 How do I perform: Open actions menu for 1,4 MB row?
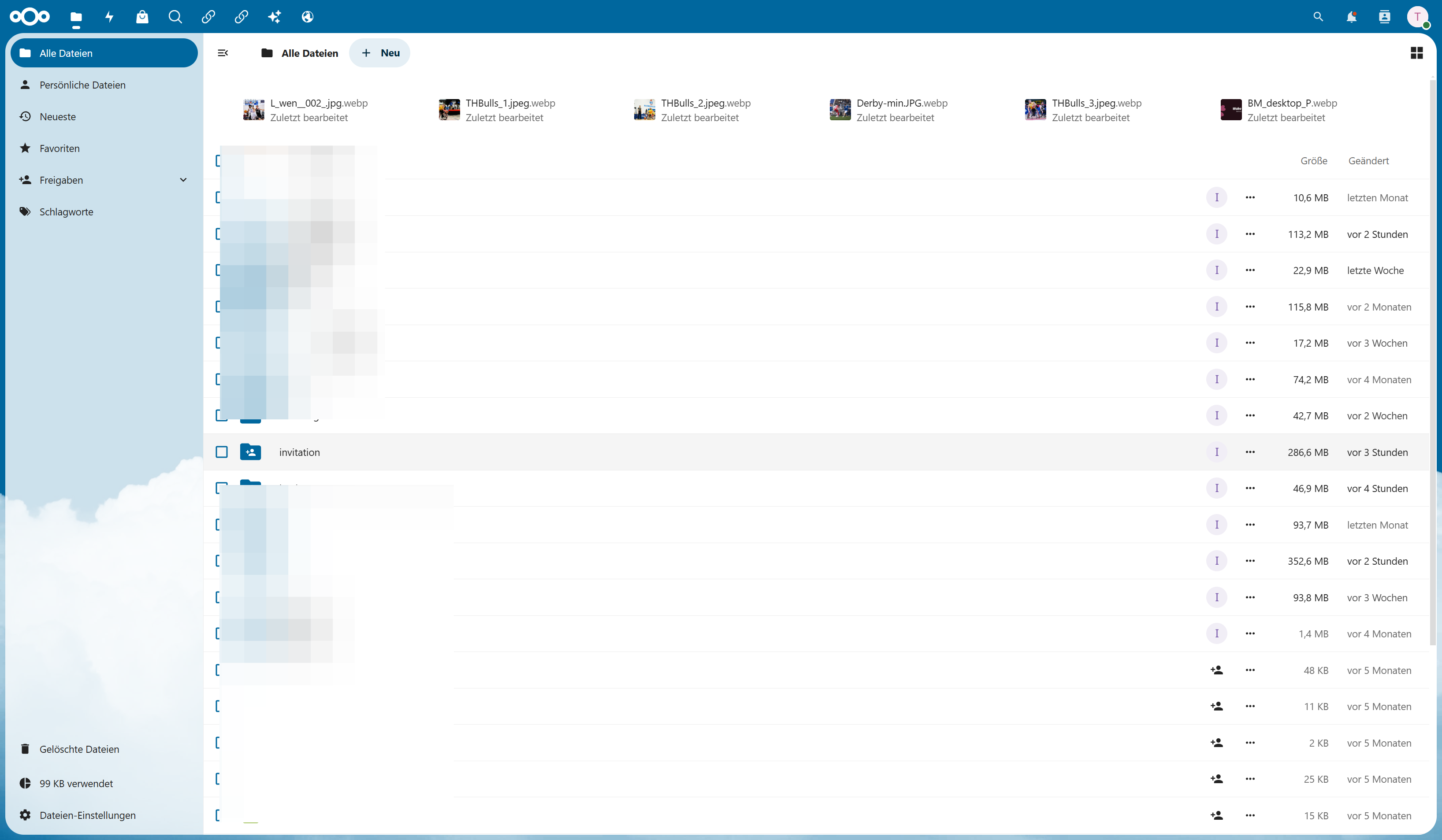tap(1250, 633)
